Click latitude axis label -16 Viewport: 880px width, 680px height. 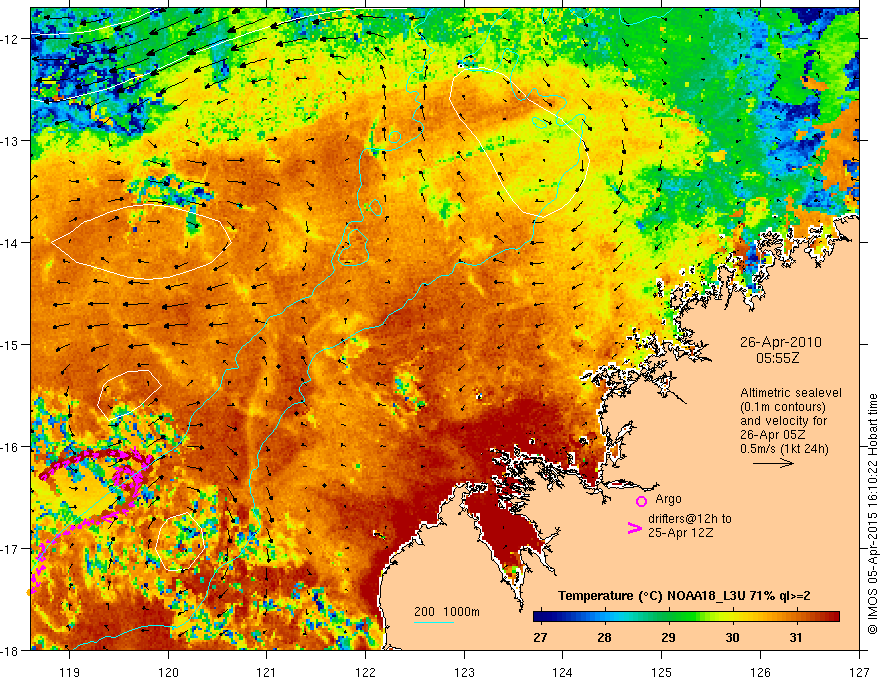coord(11,447)
